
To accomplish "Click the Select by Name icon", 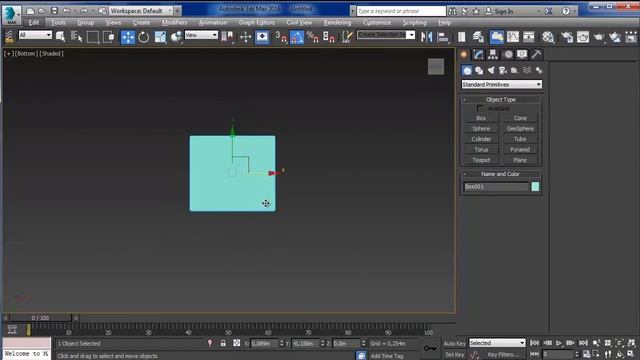I will point(76,37).
